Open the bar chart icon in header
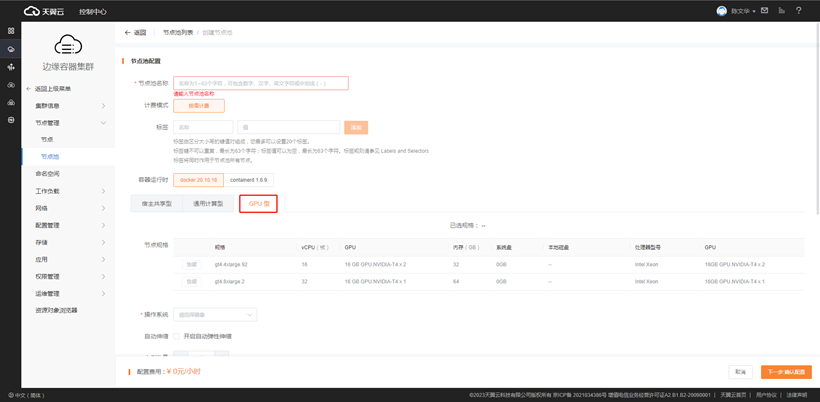 click(x=781, y=10)
